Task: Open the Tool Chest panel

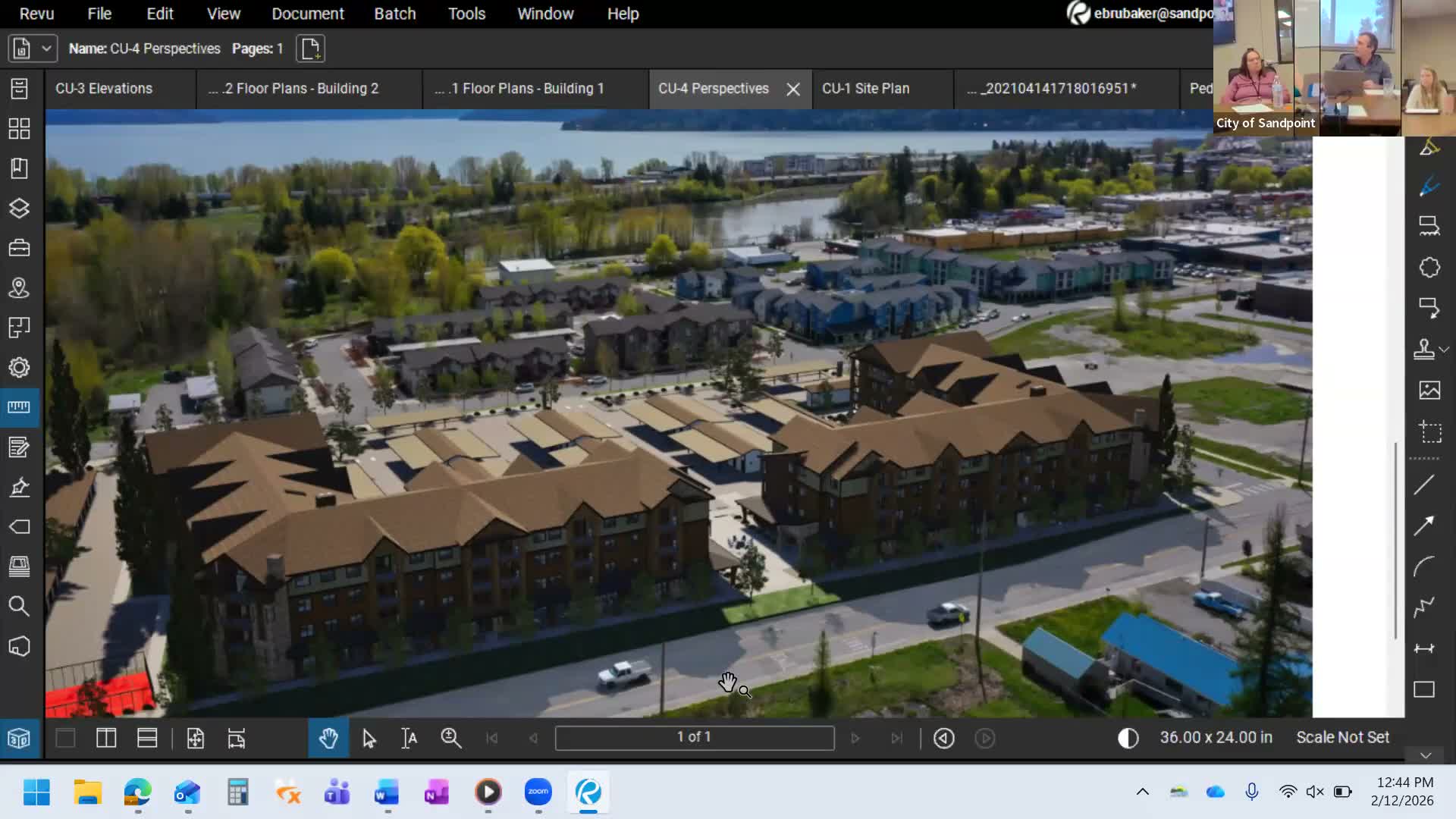Action: (x=19, y=247)
